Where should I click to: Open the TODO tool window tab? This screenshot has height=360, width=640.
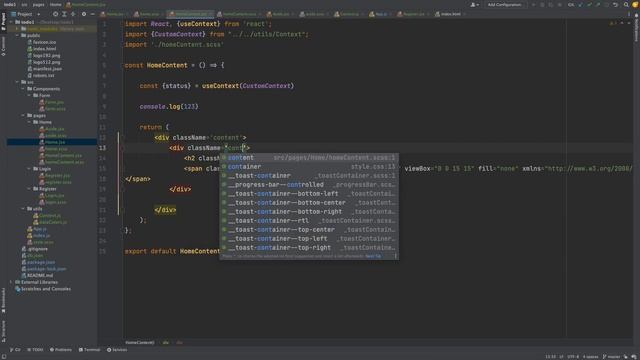pyautogui.click(x=35, y=350)
